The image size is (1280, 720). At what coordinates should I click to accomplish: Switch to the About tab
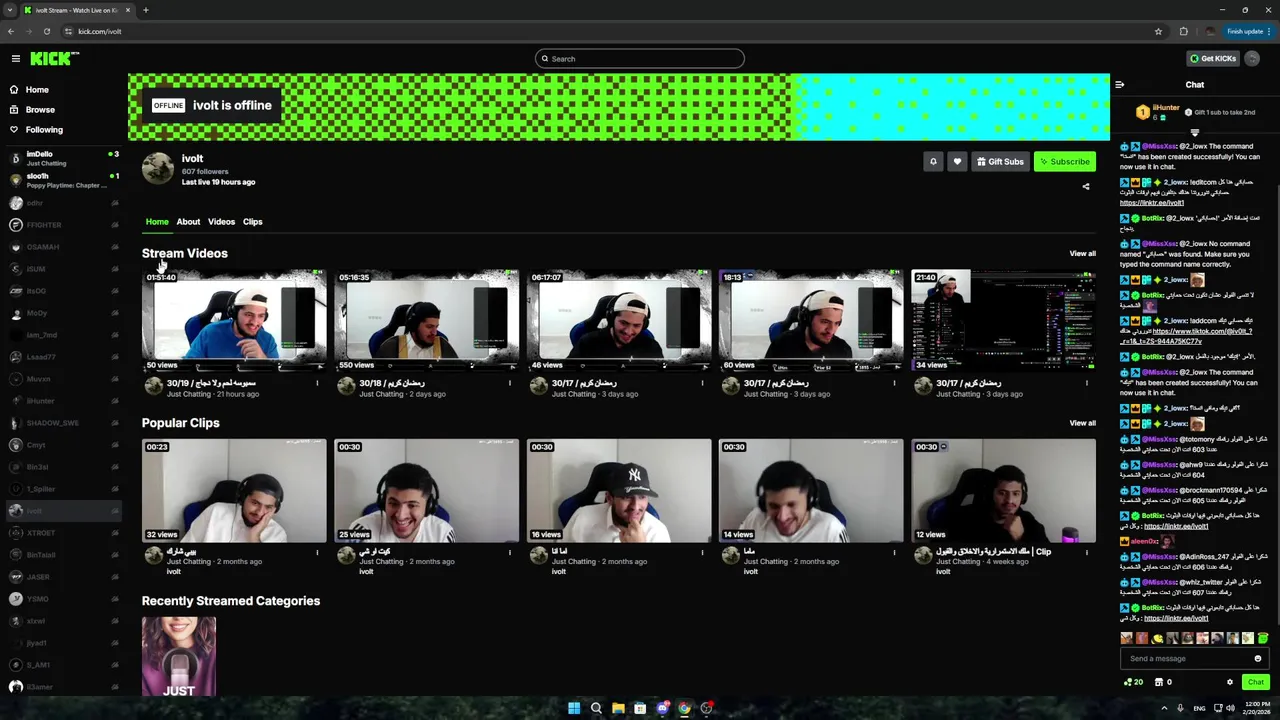pyautogui.click(x=188, y=222)
